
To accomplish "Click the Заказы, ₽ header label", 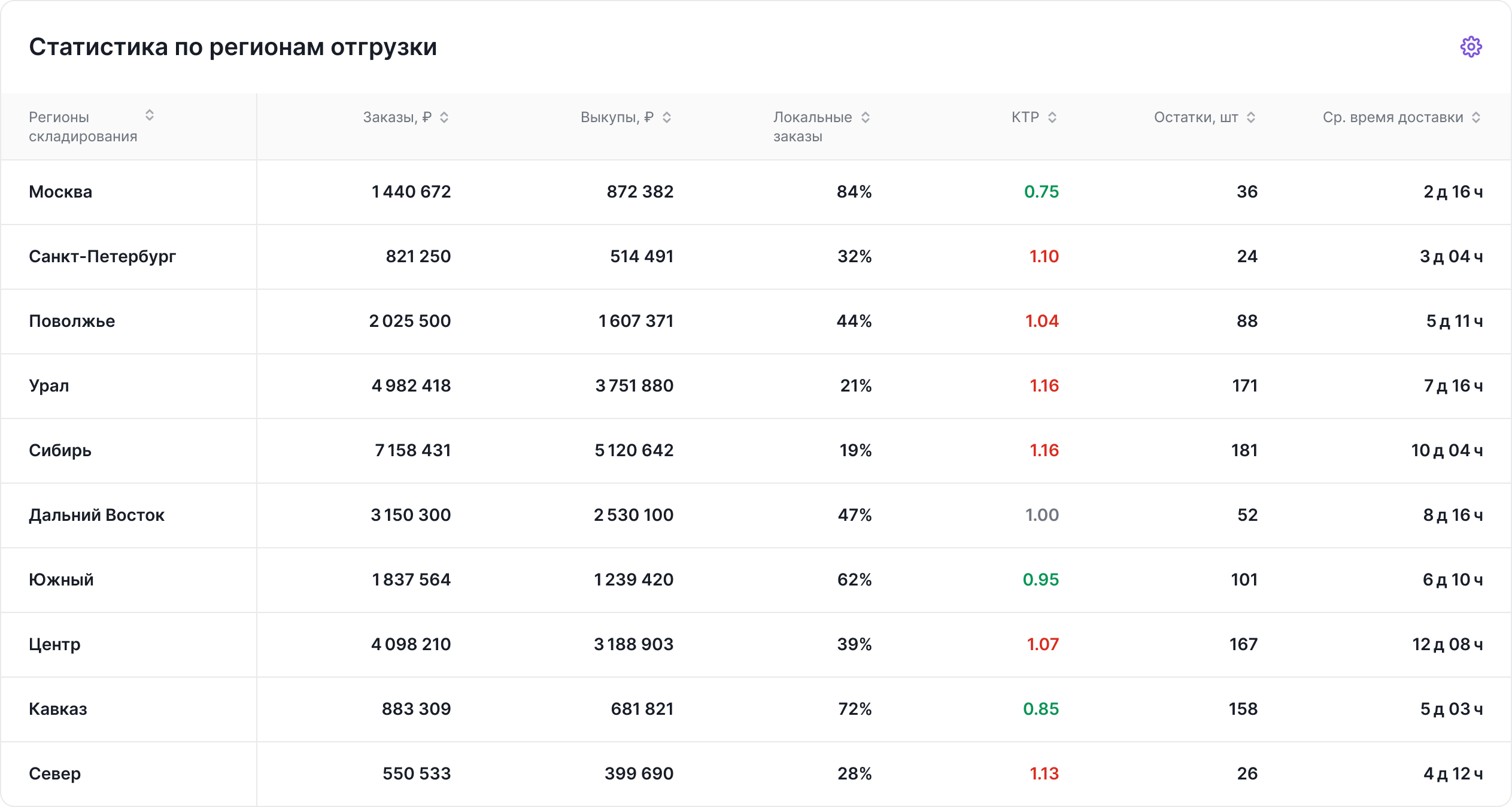I will tap(397, 117).
